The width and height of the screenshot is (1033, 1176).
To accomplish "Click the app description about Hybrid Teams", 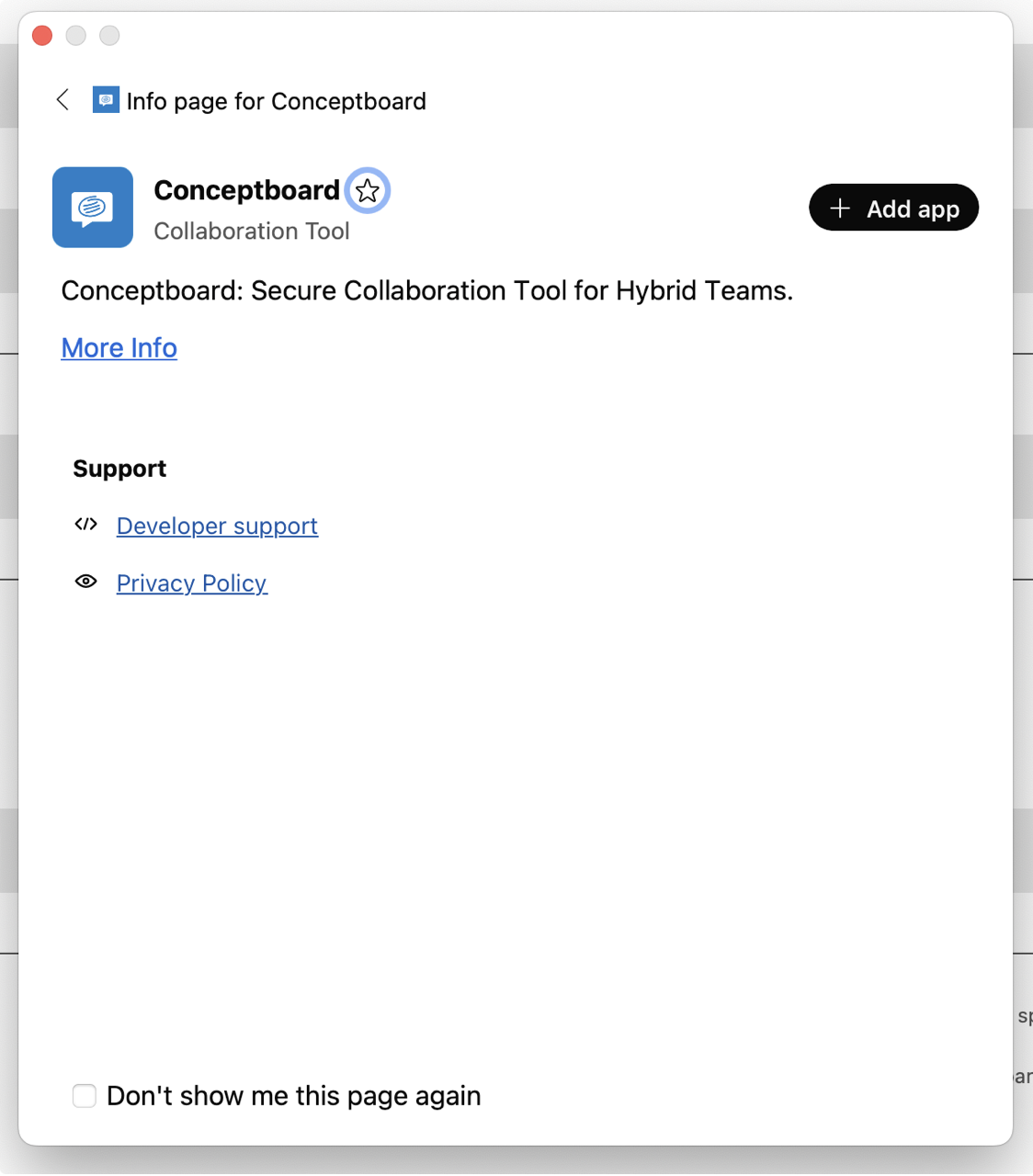I will 426,290.
